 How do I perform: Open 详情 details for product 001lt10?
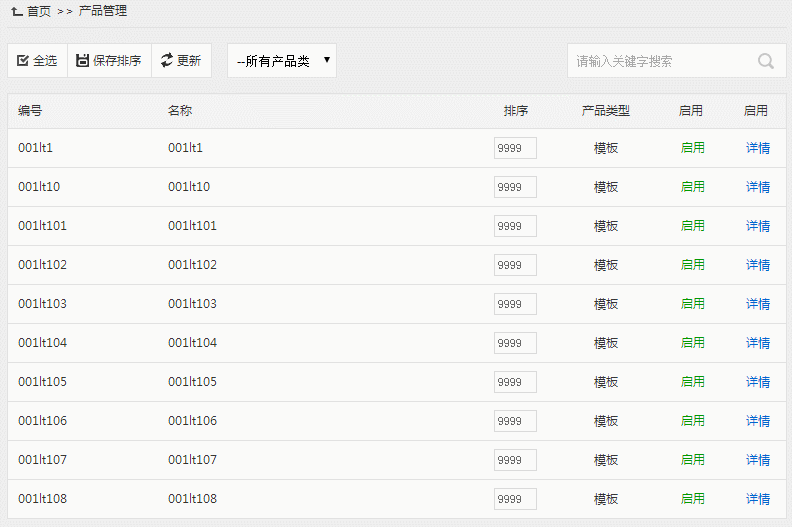pos(758,187)
